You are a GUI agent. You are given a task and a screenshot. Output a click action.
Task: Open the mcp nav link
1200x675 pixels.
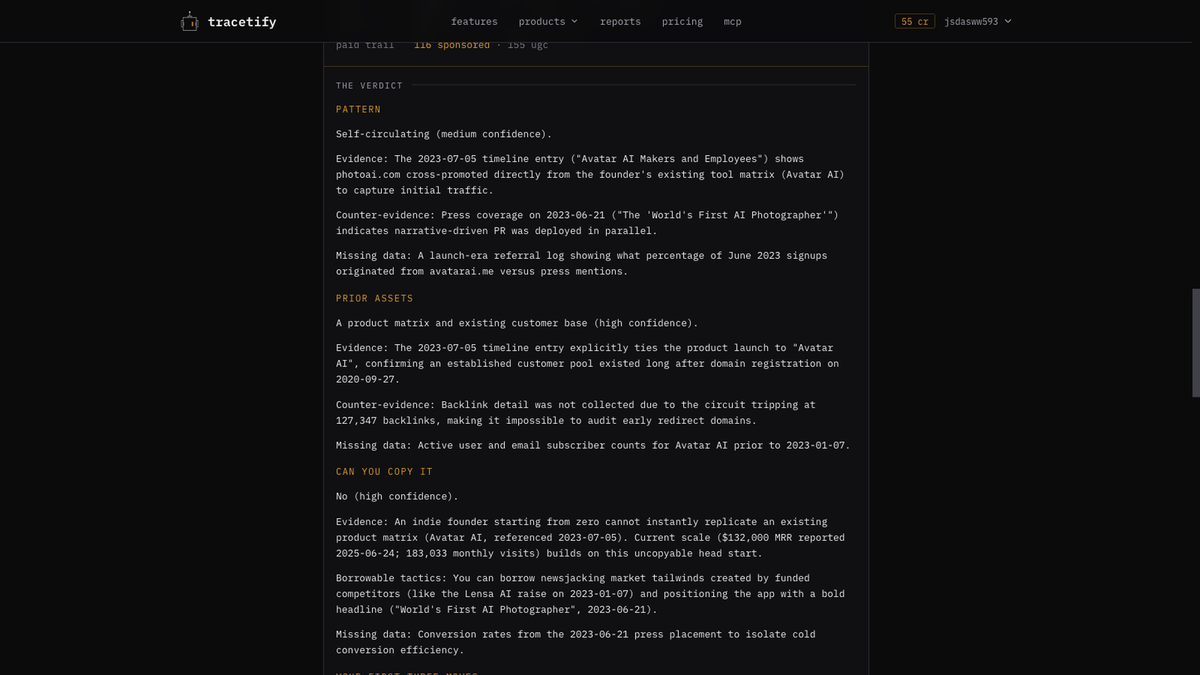(733, 22)
